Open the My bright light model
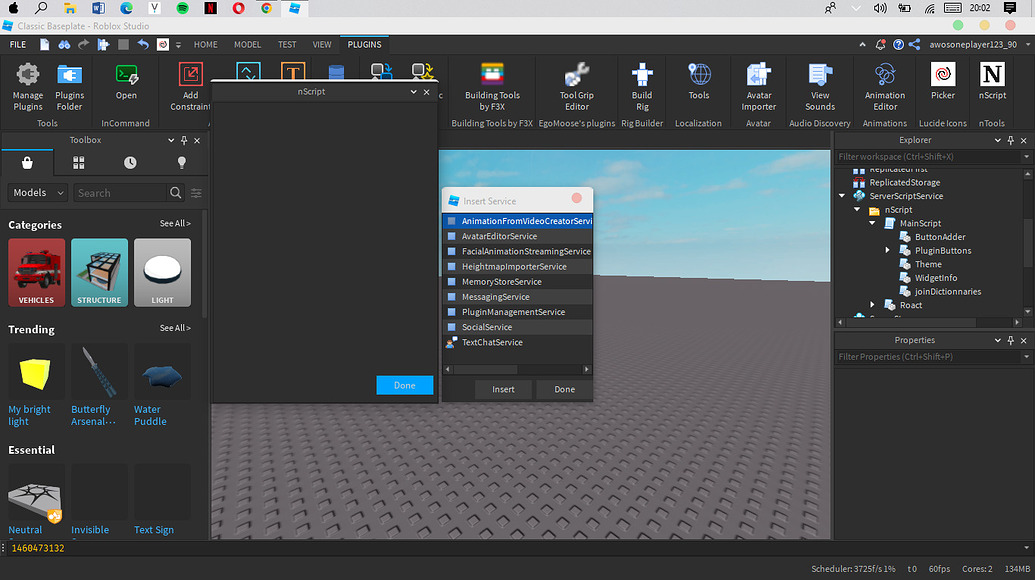The width and height of the screenshot is (1035, 580). point(36,385)
